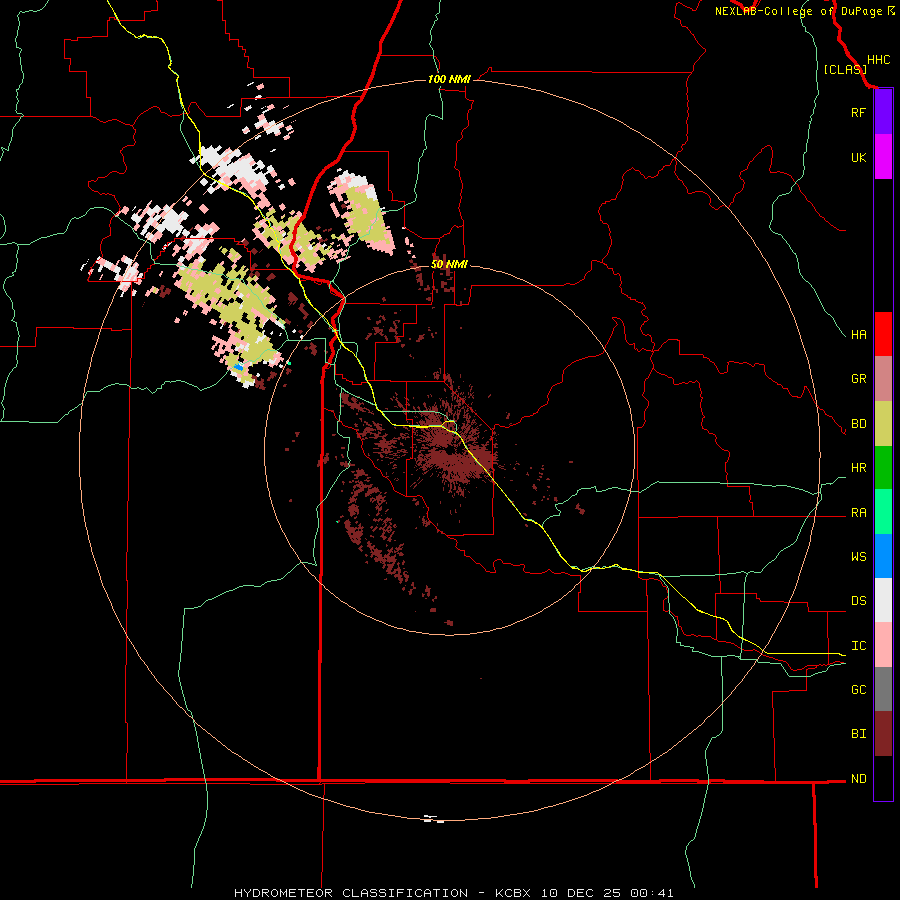Viewport: 900px width, 900px height.
Task: Click the DS legend label
Action: [x=858, y=601]
